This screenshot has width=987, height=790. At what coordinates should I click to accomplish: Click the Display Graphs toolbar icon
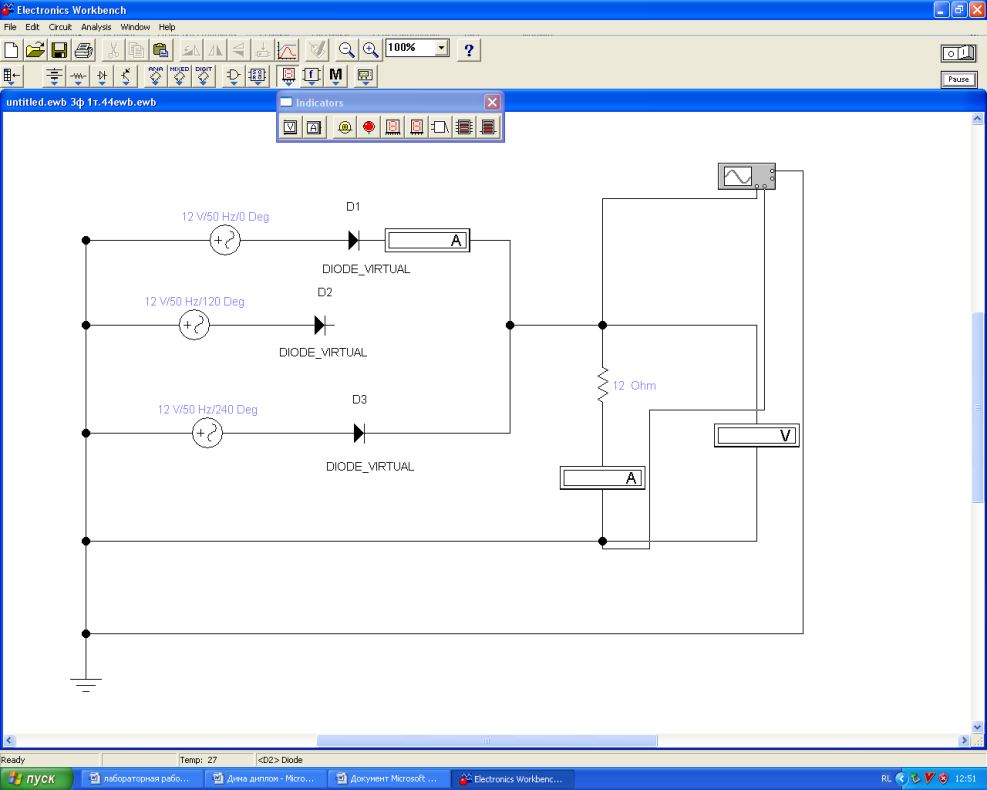click(x=287, y=49)
